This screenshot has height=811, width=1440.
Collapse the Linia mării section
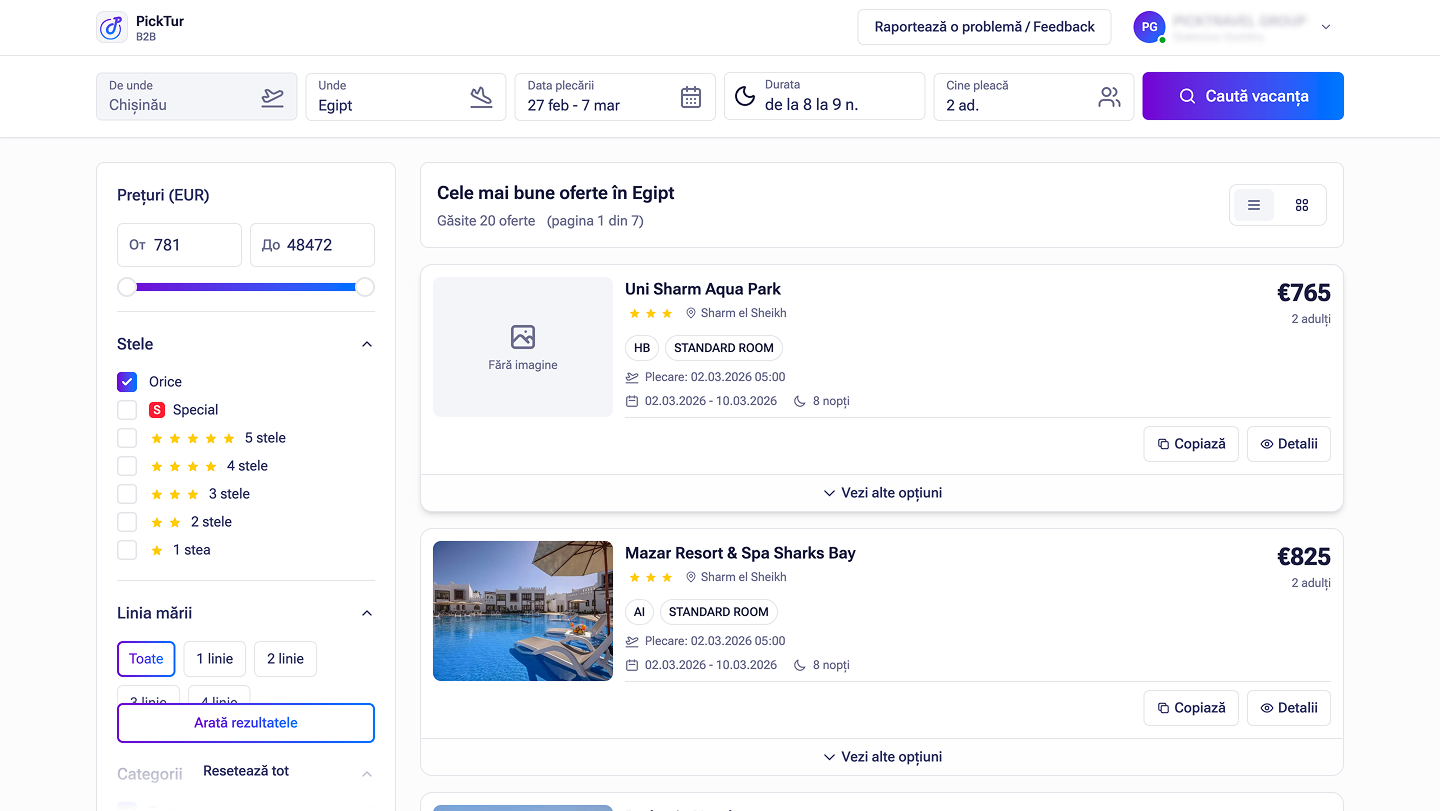366,613
